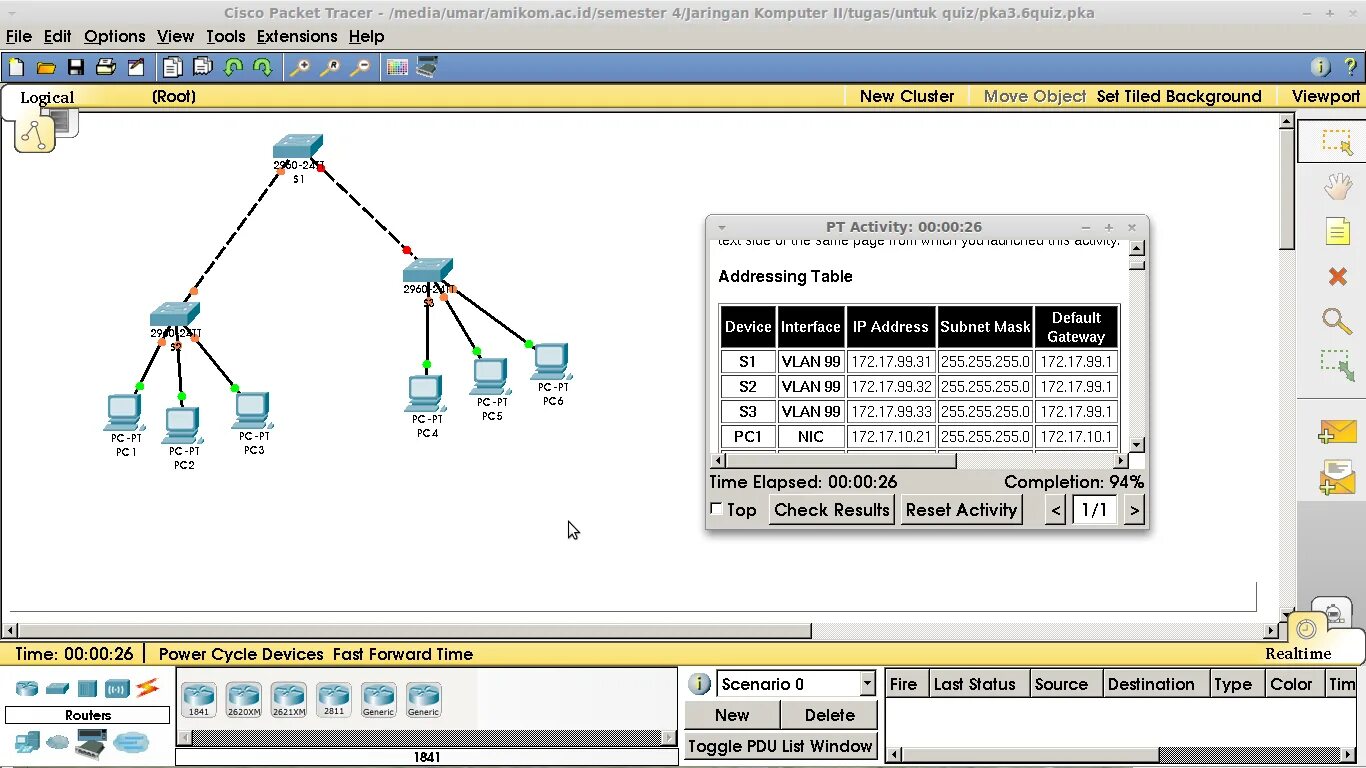1366x768 pixels.
Task: Select the Wireless Devices category icon
Action: pos(117,688)
